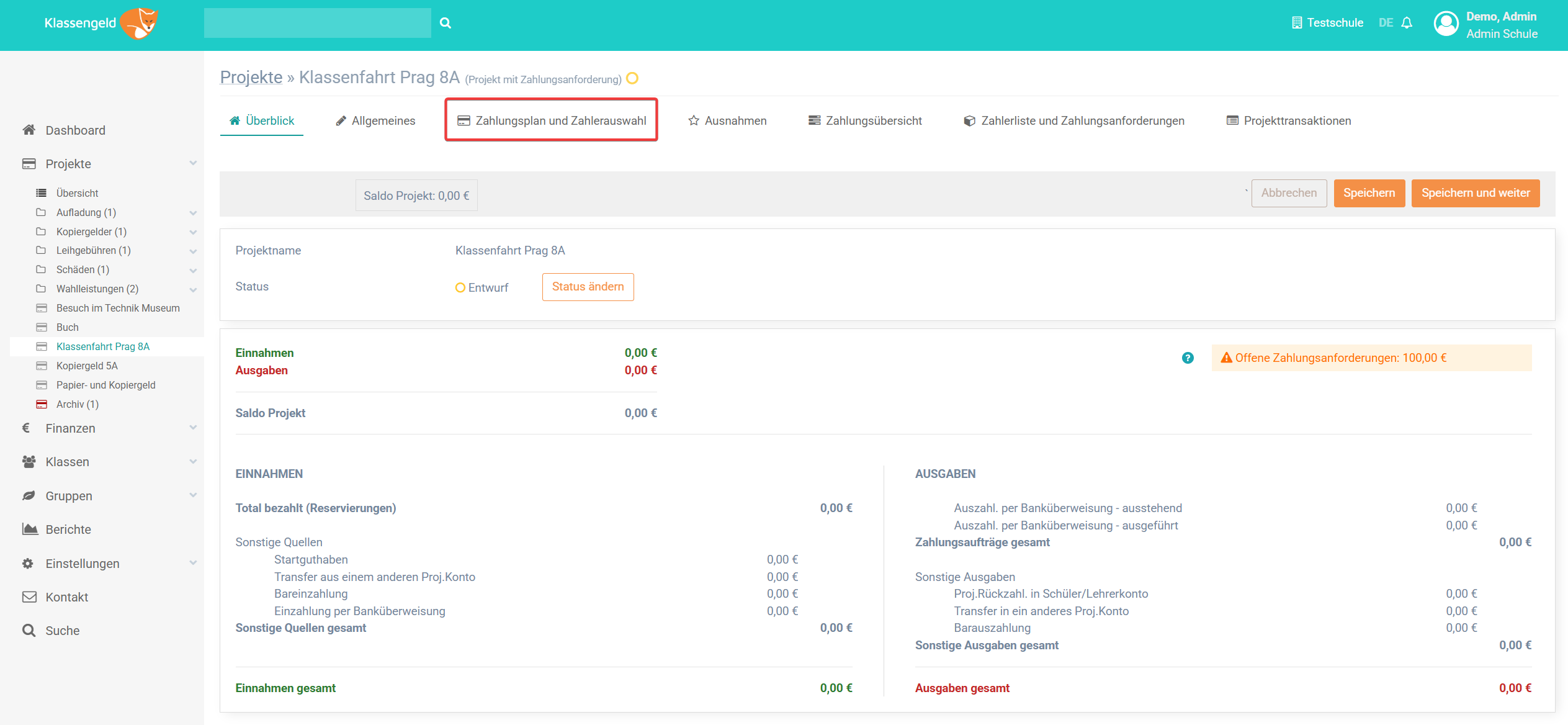
Task: Open the notification bell icon
Action: (1407, 23)
